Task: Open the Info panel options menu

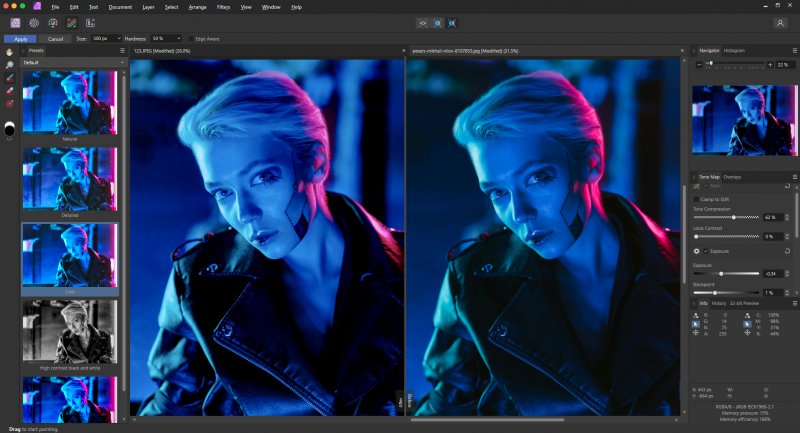Action: click(794, 303)
